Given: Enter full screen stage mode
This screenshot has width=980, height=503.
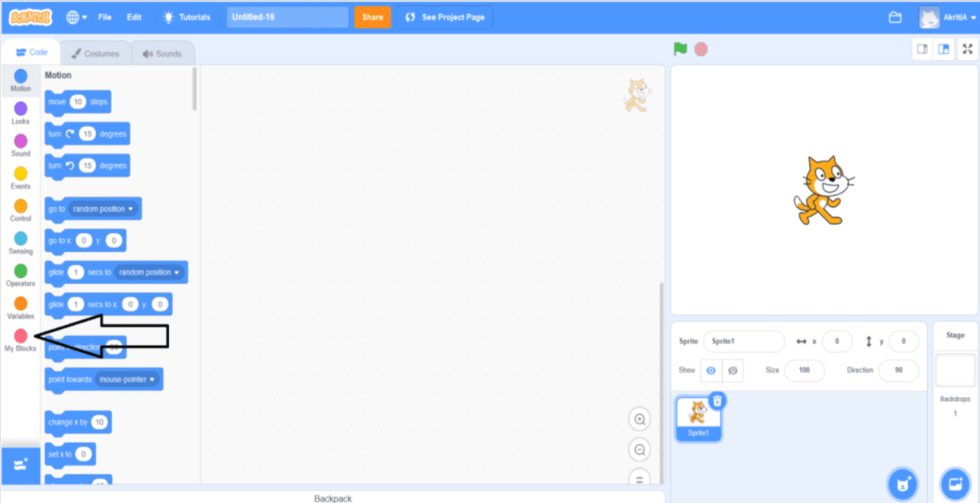Looking at the screenshot, I should 968,49.
